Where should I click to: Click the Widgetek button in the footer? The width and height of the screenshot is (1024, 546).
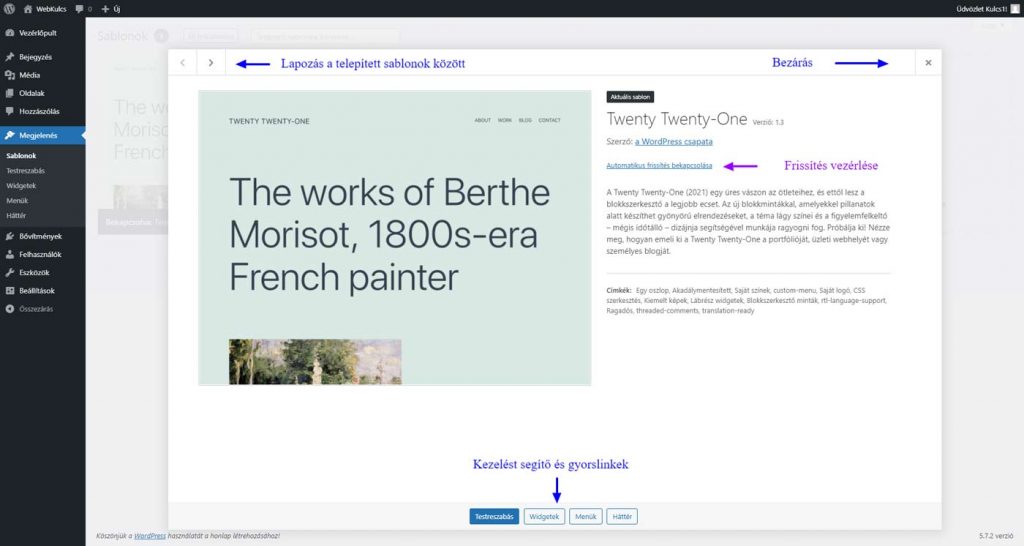point(544,517)
